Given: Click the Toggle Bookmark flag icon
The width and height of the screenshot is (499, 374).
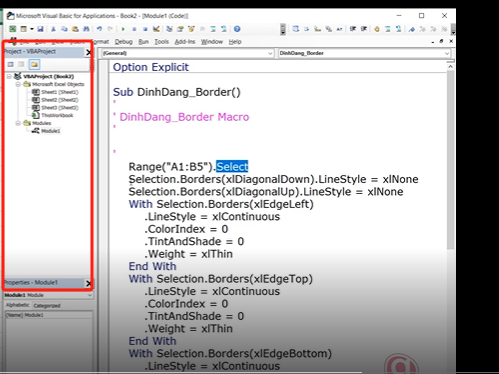Looking at the screenshot, I should [412, 29].
